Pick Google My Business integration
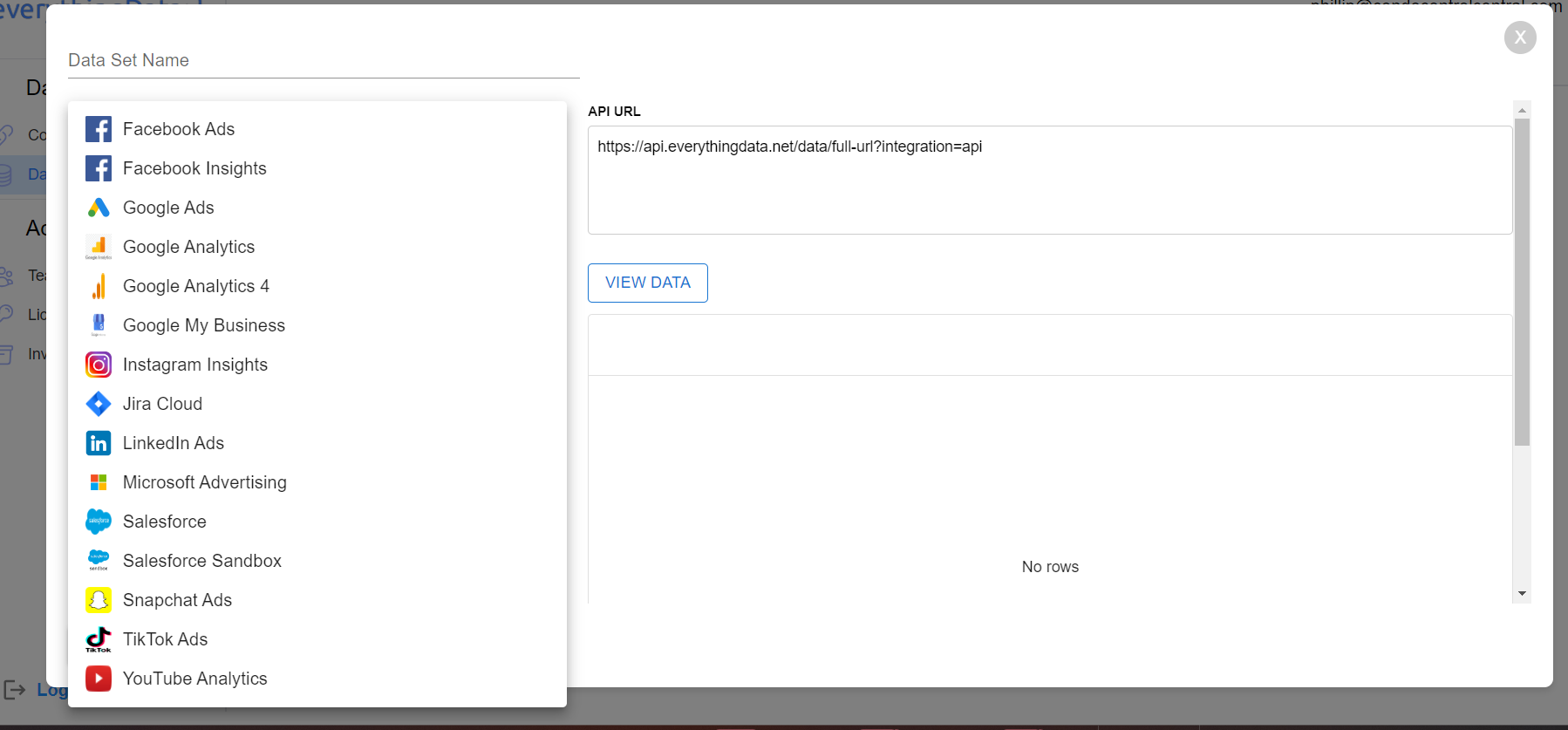 tap(317, 325)
